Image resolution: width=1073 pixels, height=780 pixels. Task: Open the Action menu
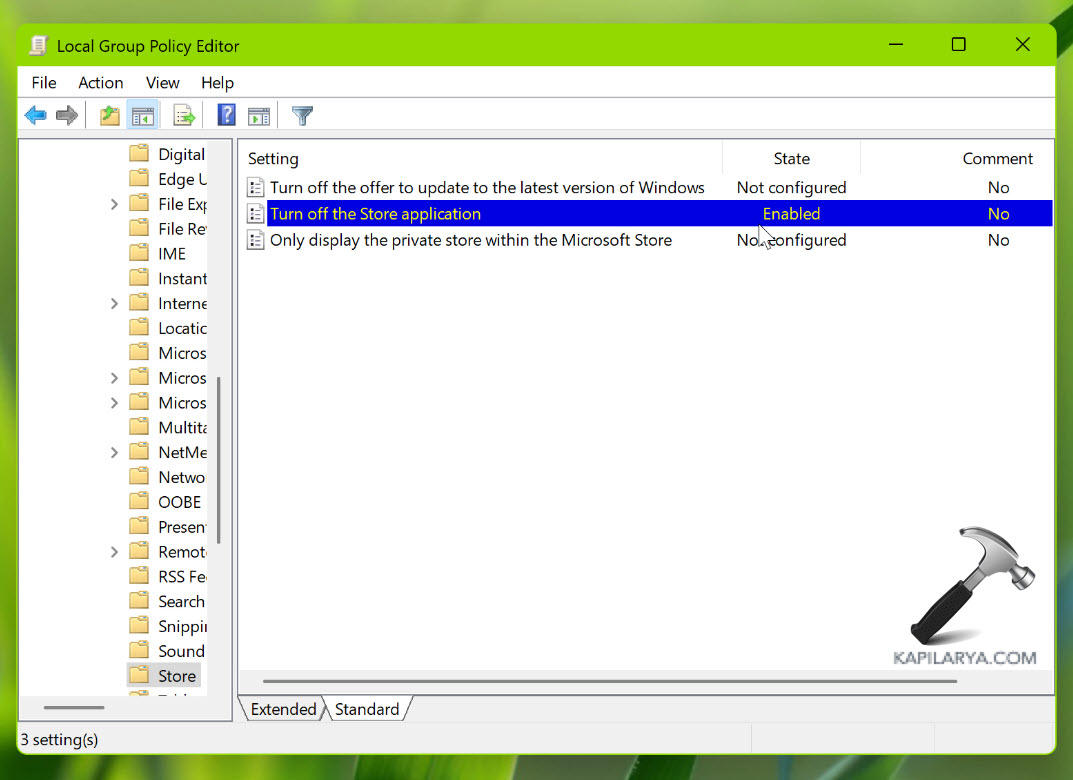coord(101,83)
